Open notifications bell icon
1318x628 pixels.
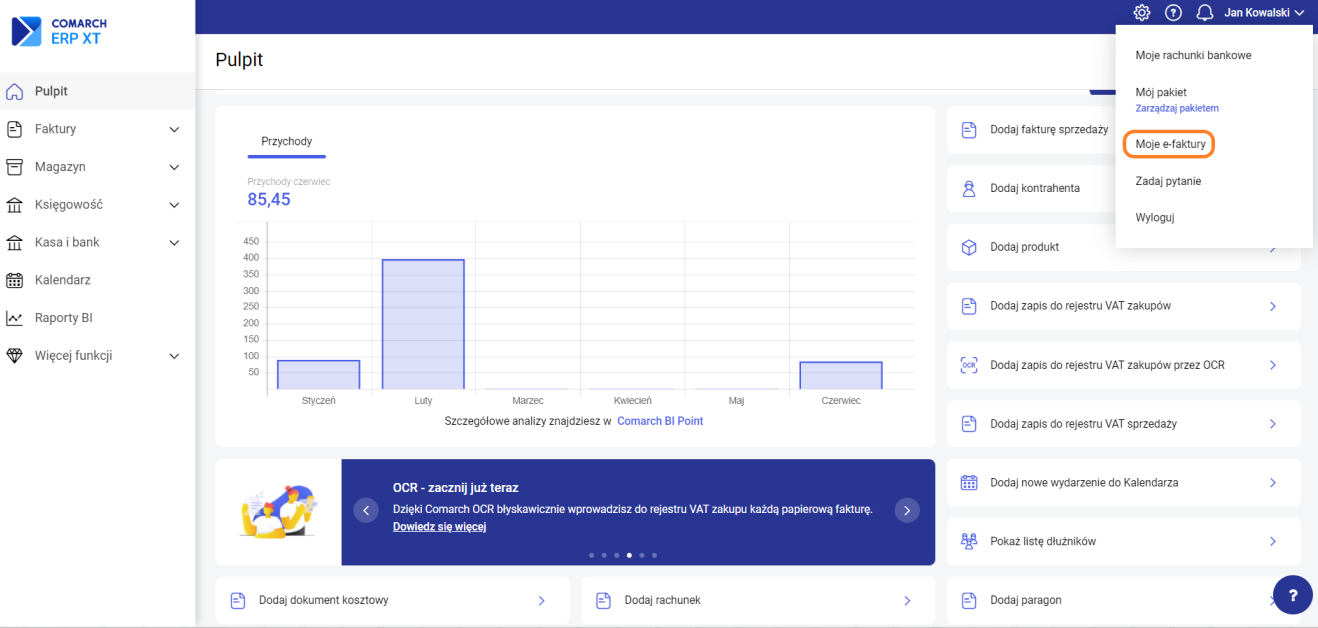[1205, 13]
